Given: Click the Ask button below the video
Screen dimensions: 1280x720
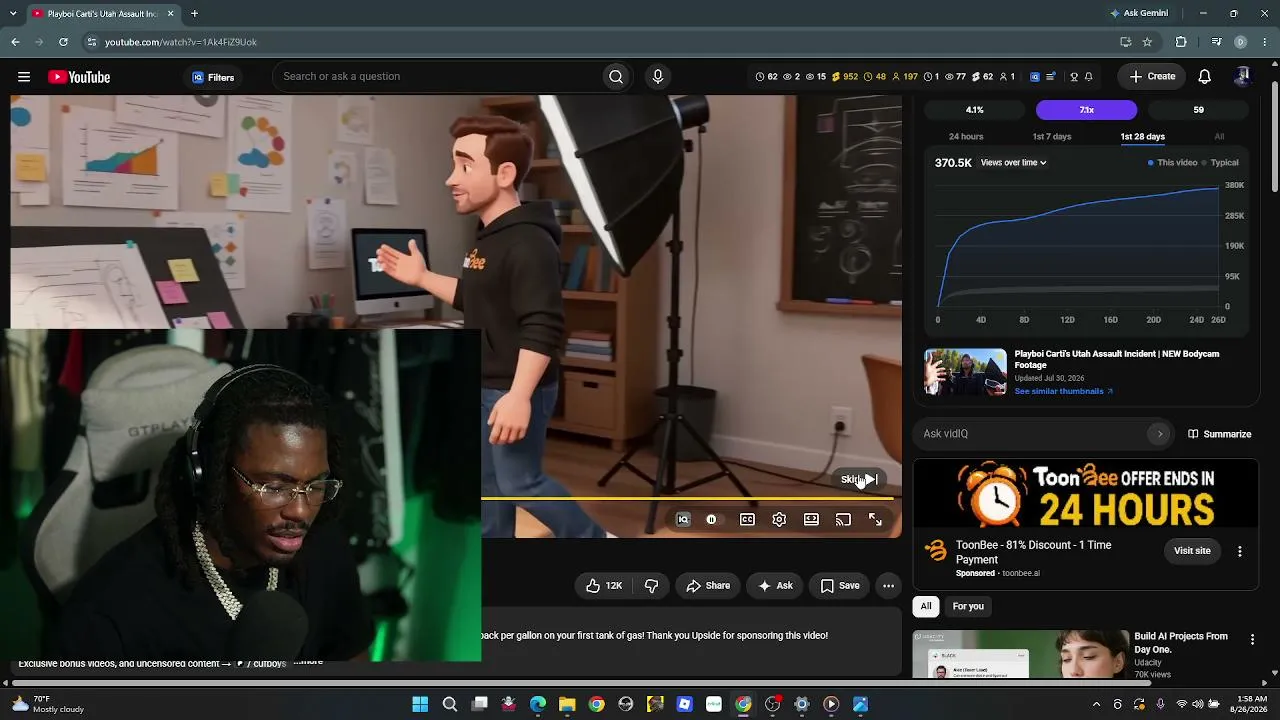Looking at the screenshot, I should [x=775, y=586].
